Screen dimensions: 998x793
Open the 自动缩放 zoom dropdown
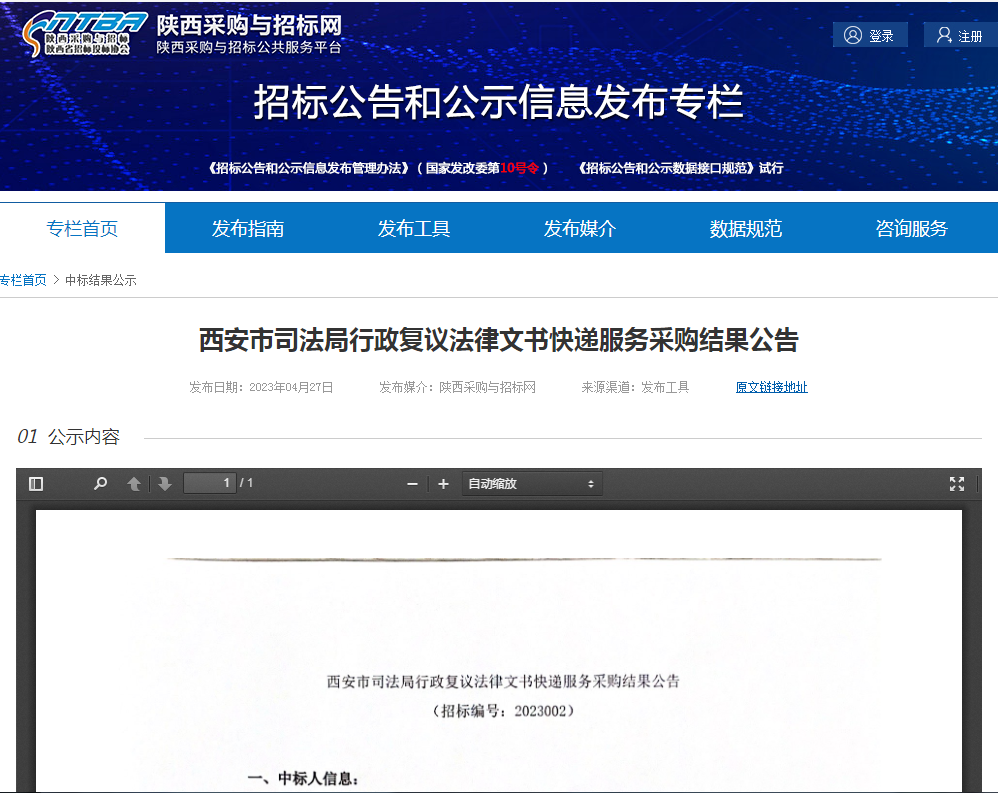531,484
